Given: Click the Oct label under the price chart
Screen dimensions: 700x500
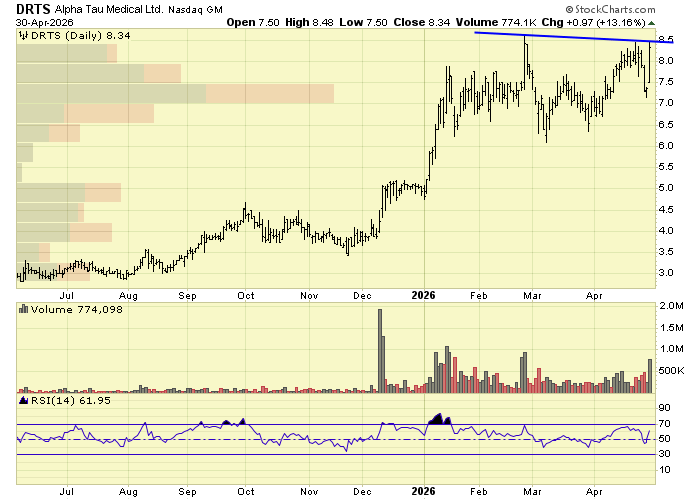Looking at the screenshot, I should pos(246,296).
